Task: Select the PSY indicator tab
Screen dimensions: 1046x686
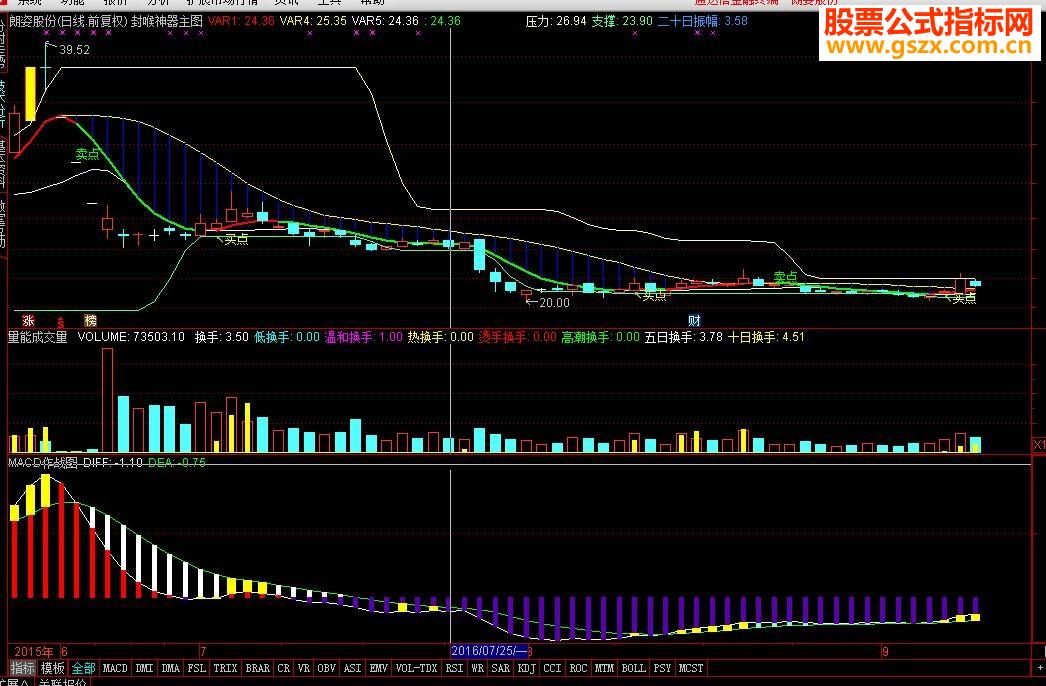Action: click(662, 668)
